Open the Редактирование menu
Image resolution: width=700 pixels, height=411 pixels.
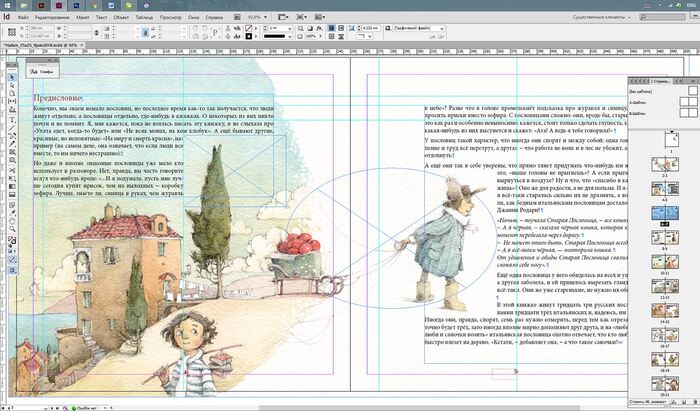[x=52, y=18]
